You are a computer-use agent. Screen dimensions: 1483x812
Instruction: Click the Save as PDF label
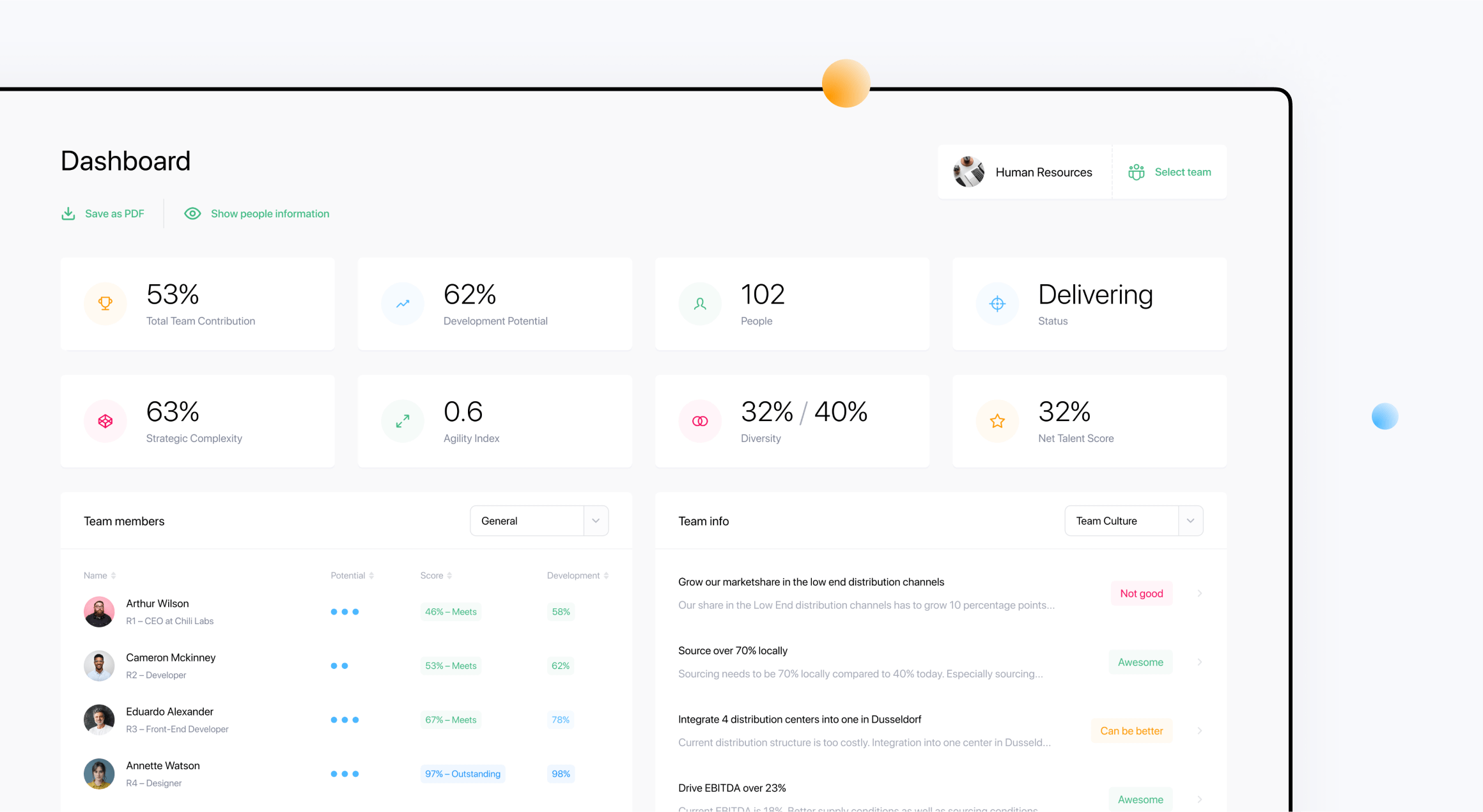(x=114, y=214)
